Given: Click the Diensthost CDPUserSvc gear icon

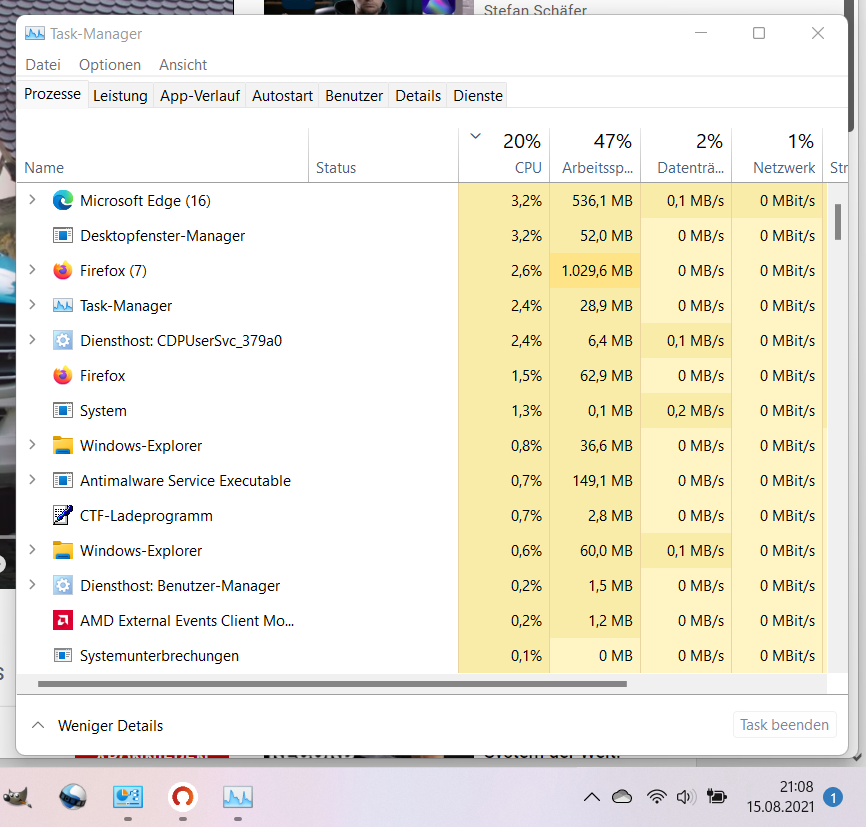Looking at the screenshot, I should pyautogui.click(x=62, y=340).
